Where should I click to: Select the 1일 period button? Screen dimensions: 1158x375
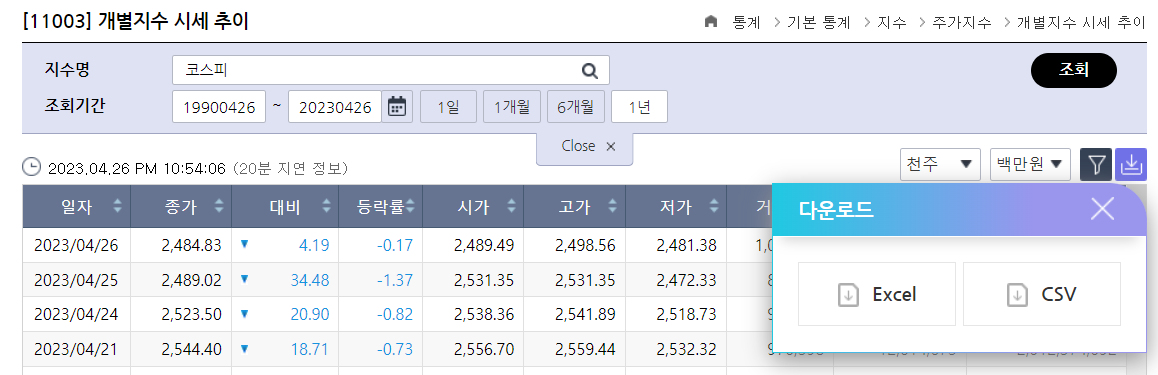[x=448, y=106]
